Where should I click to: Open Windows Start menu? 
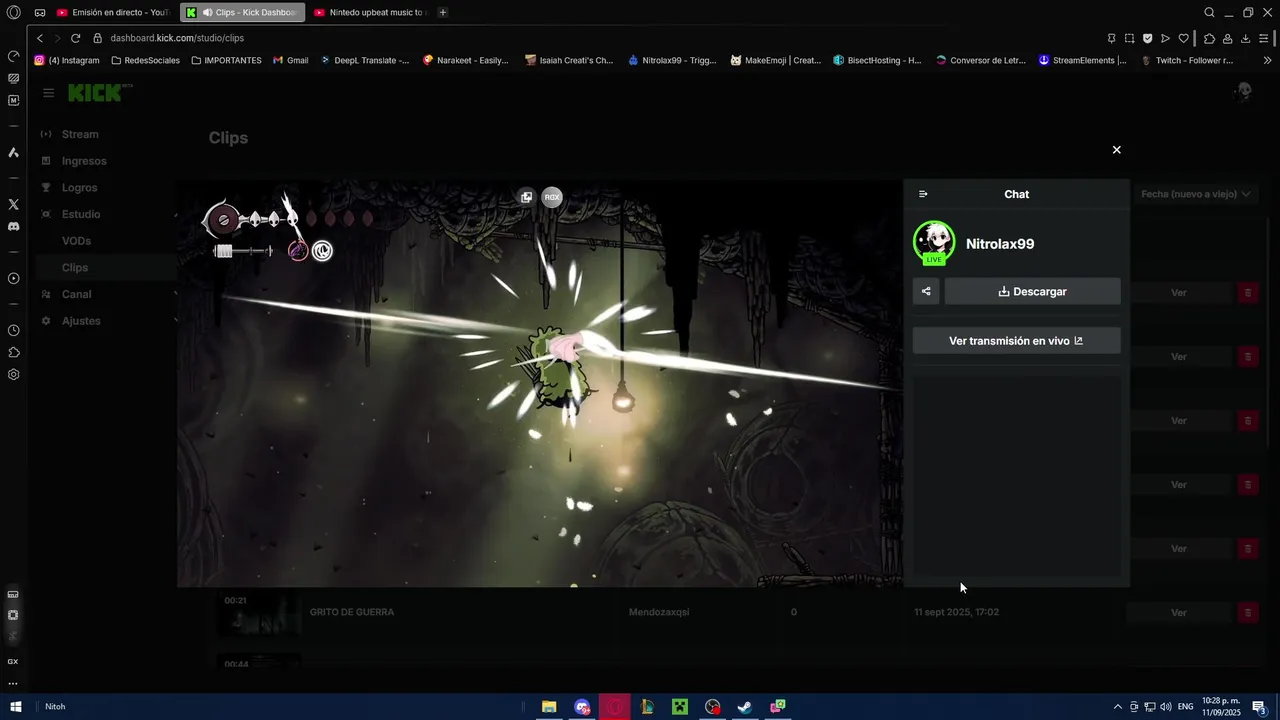[15, 707]
